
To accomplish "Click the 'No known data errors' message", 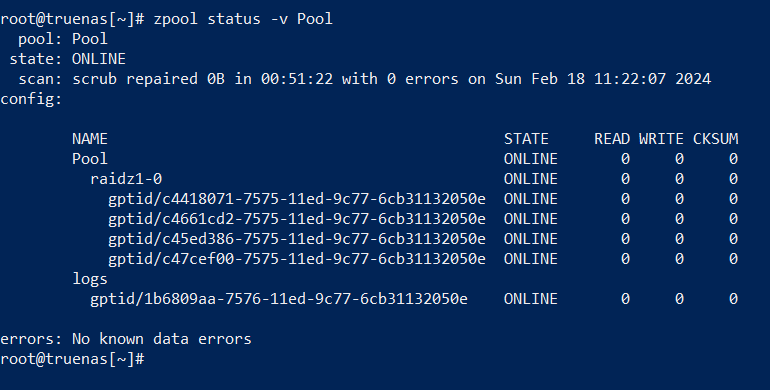I will click(x=162, y=339).
